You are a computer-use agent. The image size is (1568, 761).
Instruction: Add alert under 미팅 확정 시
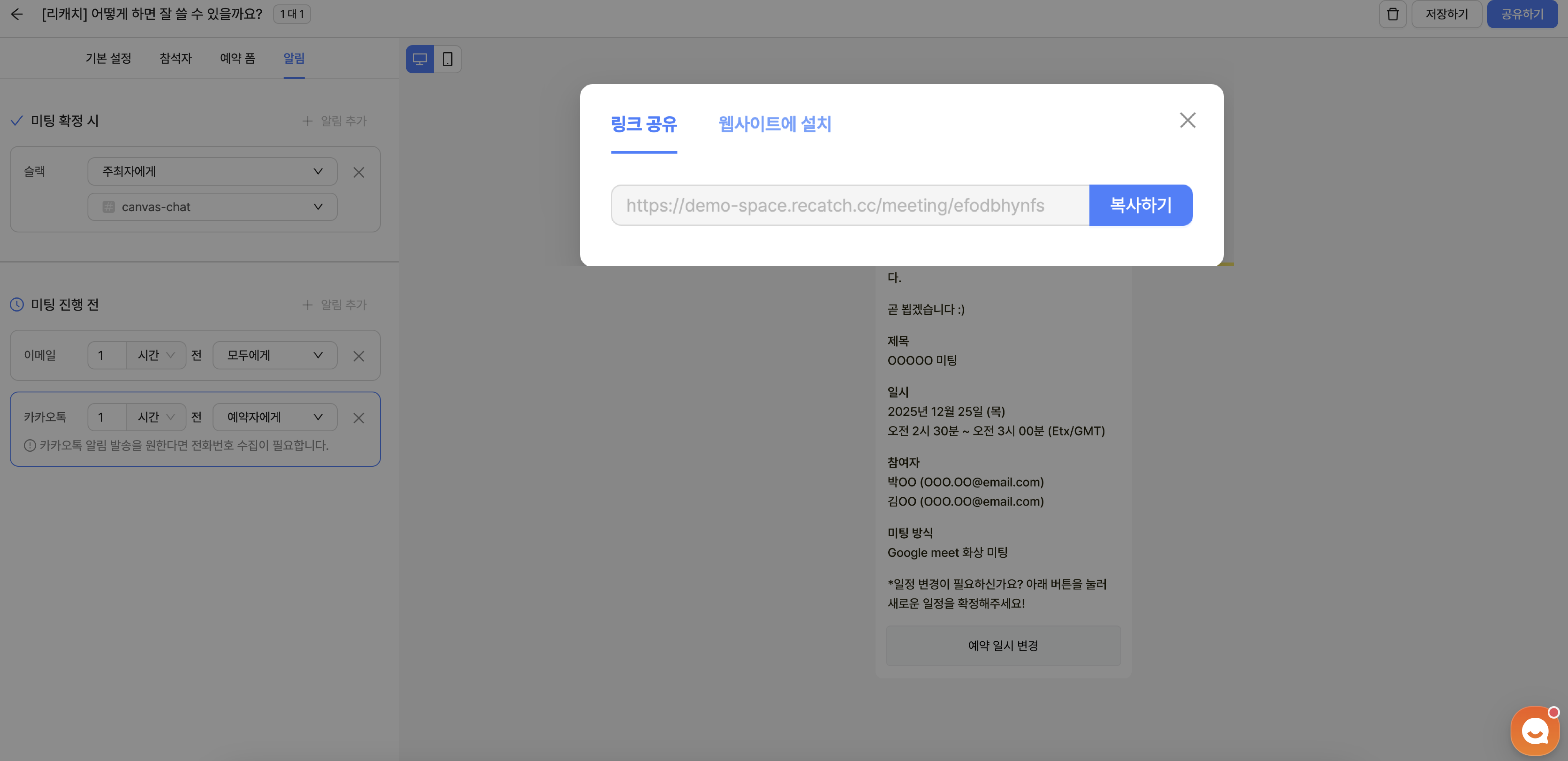point(335,121)
